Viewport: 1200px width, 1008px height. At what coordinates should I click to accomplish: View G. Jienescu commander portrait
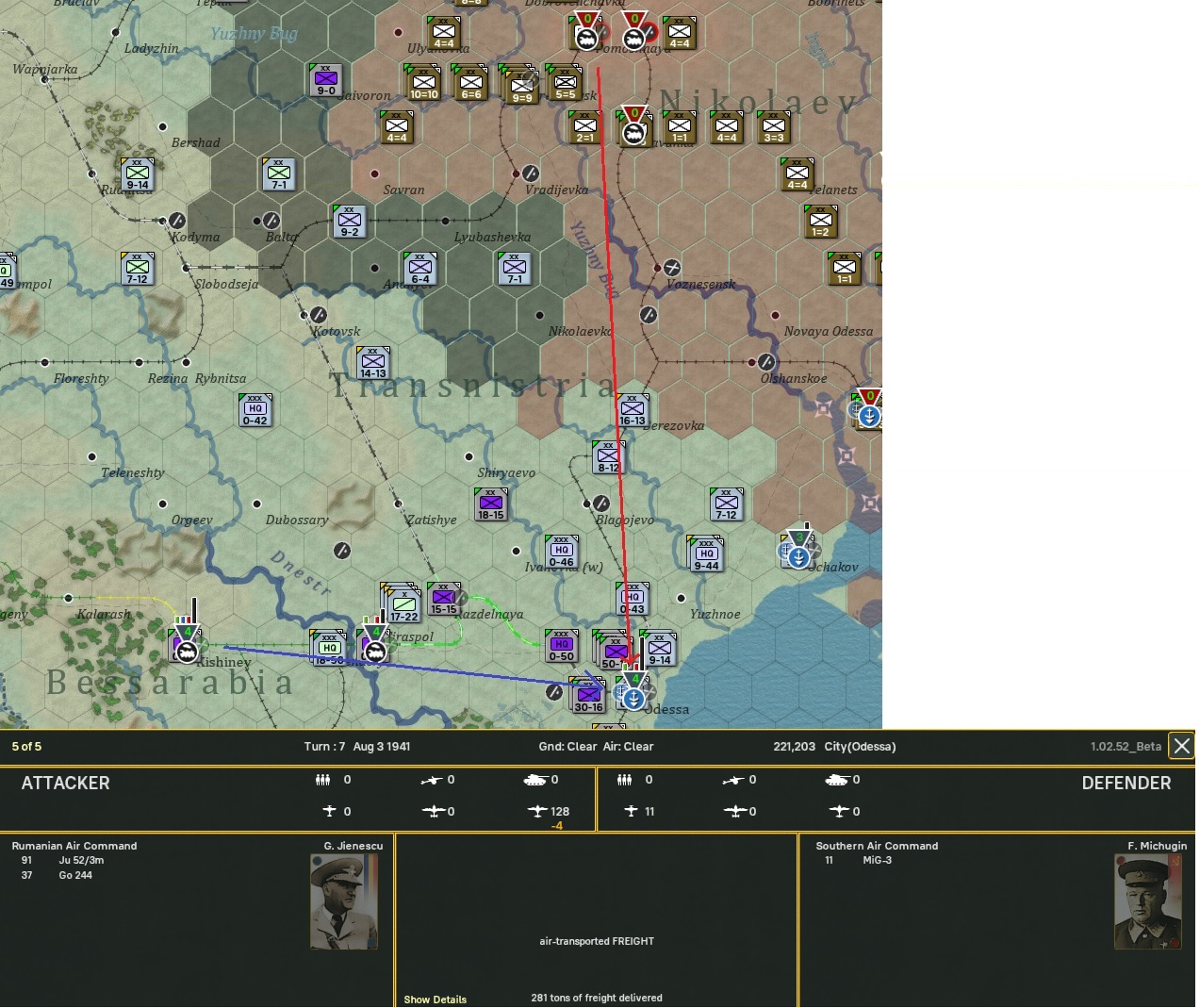[x=344, y=901]
